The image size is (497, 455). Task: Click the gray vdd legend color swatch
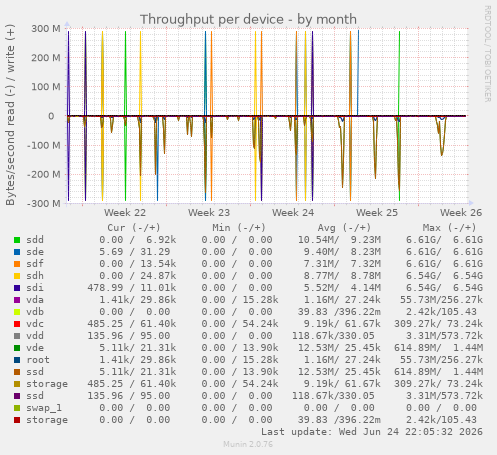point(17,336)
